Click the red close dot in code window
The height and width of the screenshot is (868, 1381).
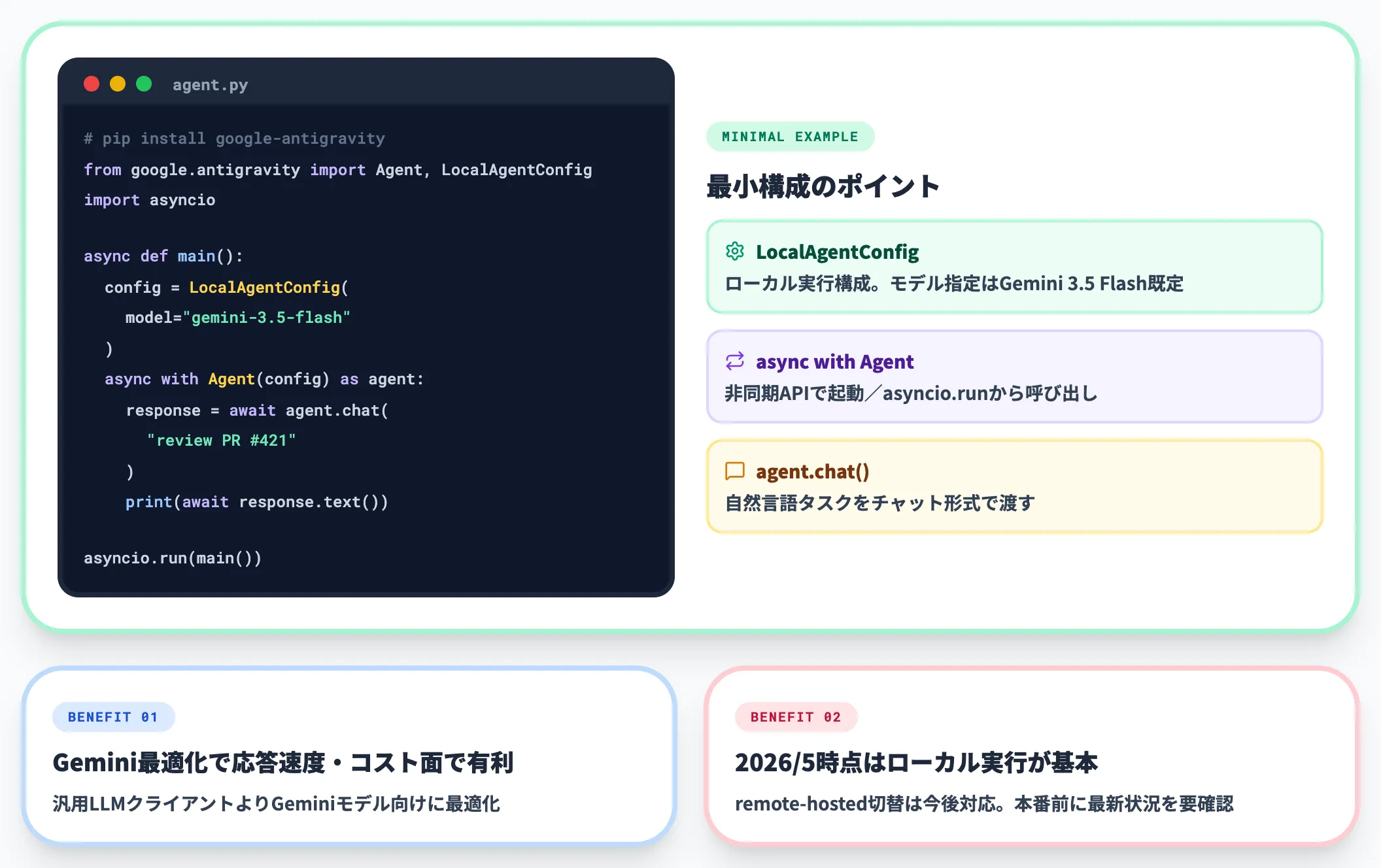pos(92,84)
